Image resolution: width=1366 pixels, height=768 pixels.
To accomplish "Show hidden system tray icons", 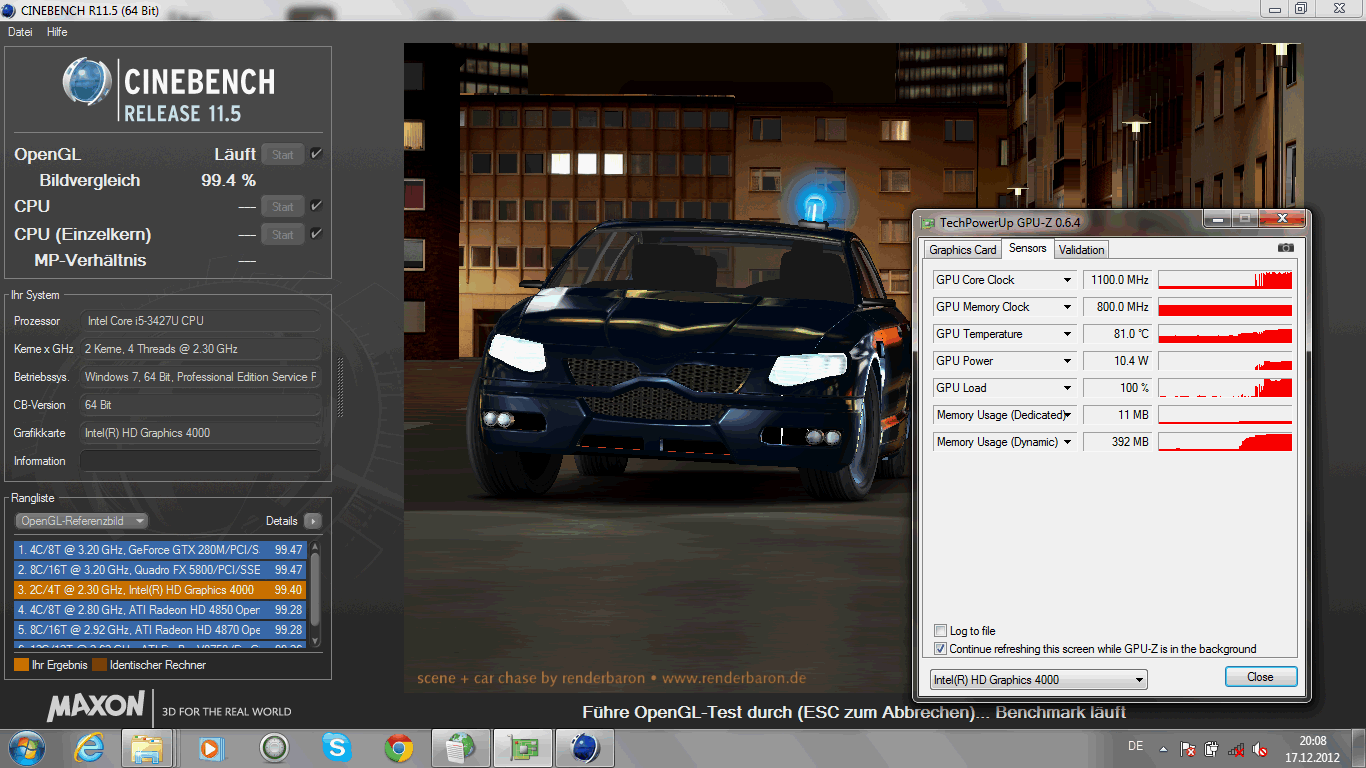I will pyautogui.click(x=1163, y=748).
